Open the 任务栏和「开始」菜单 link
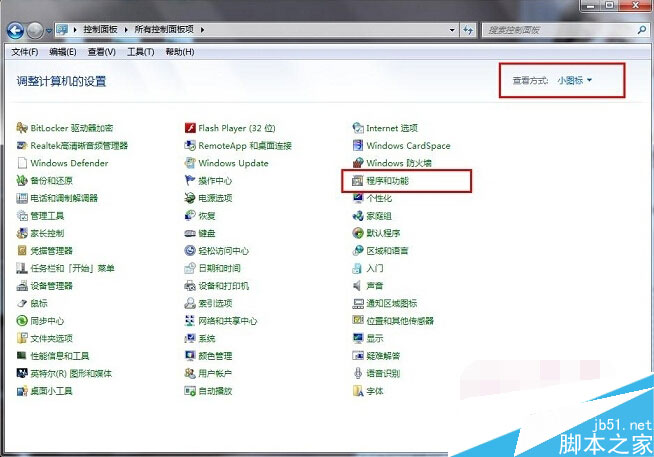 pyautogui.click(x=72, y=268)
